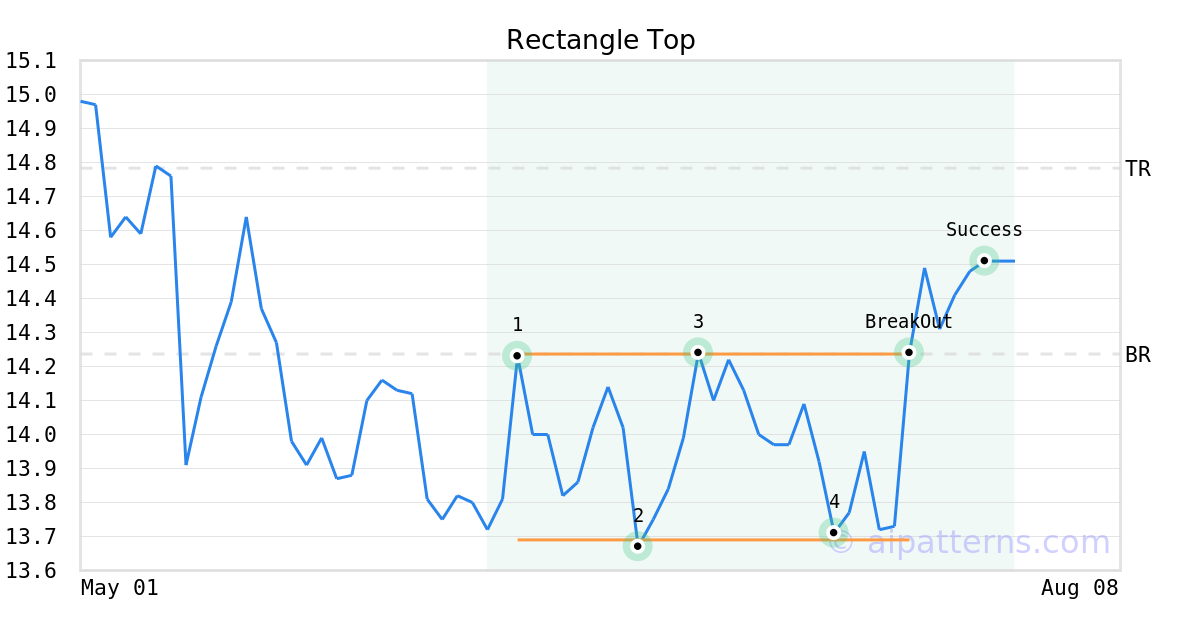Click the lower orange support line
Viewport: 1200px width, 630px height.
tap(712, 540)
